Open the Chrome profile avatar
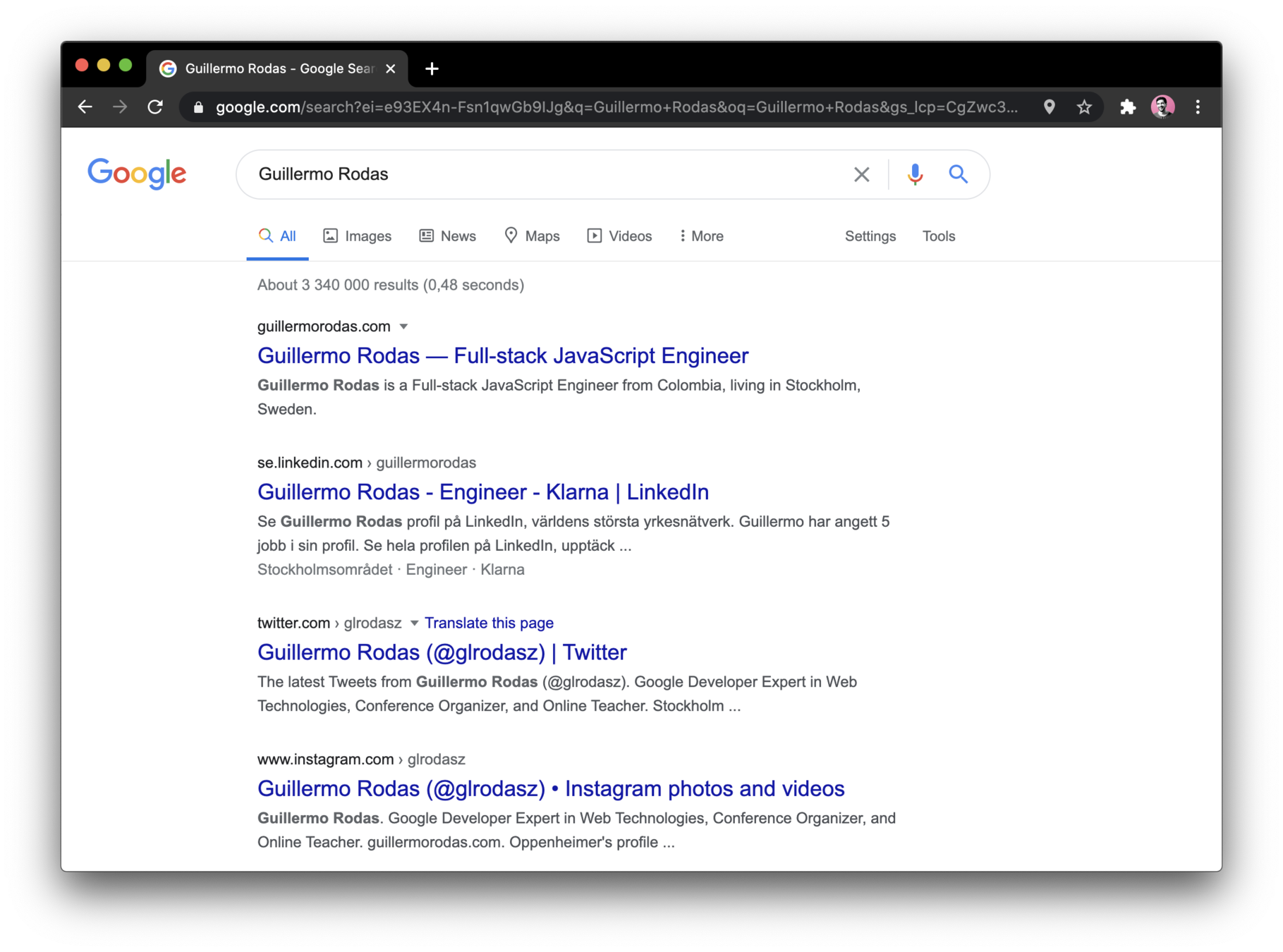1283x952 pixels. [x=1162, y=107]
